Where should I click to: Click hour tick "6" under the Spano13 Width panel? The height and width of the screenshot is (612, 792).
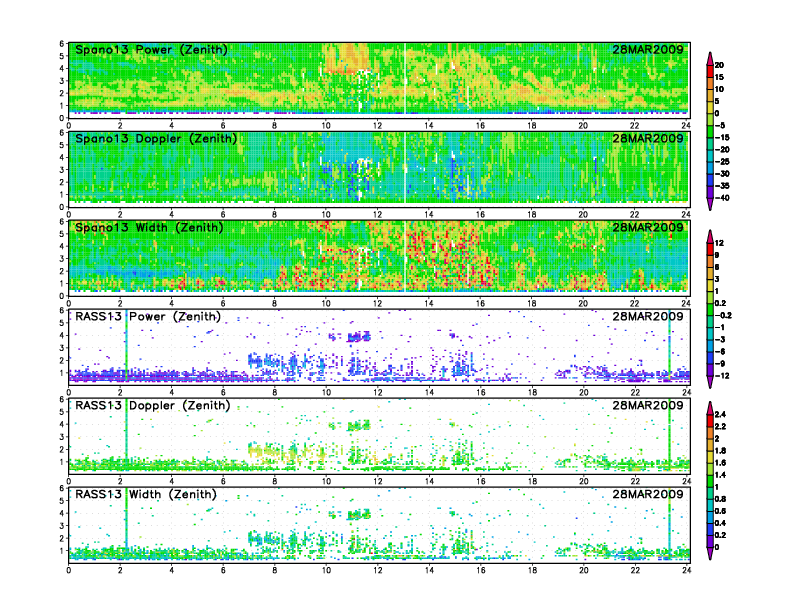[x=223, y=303]
